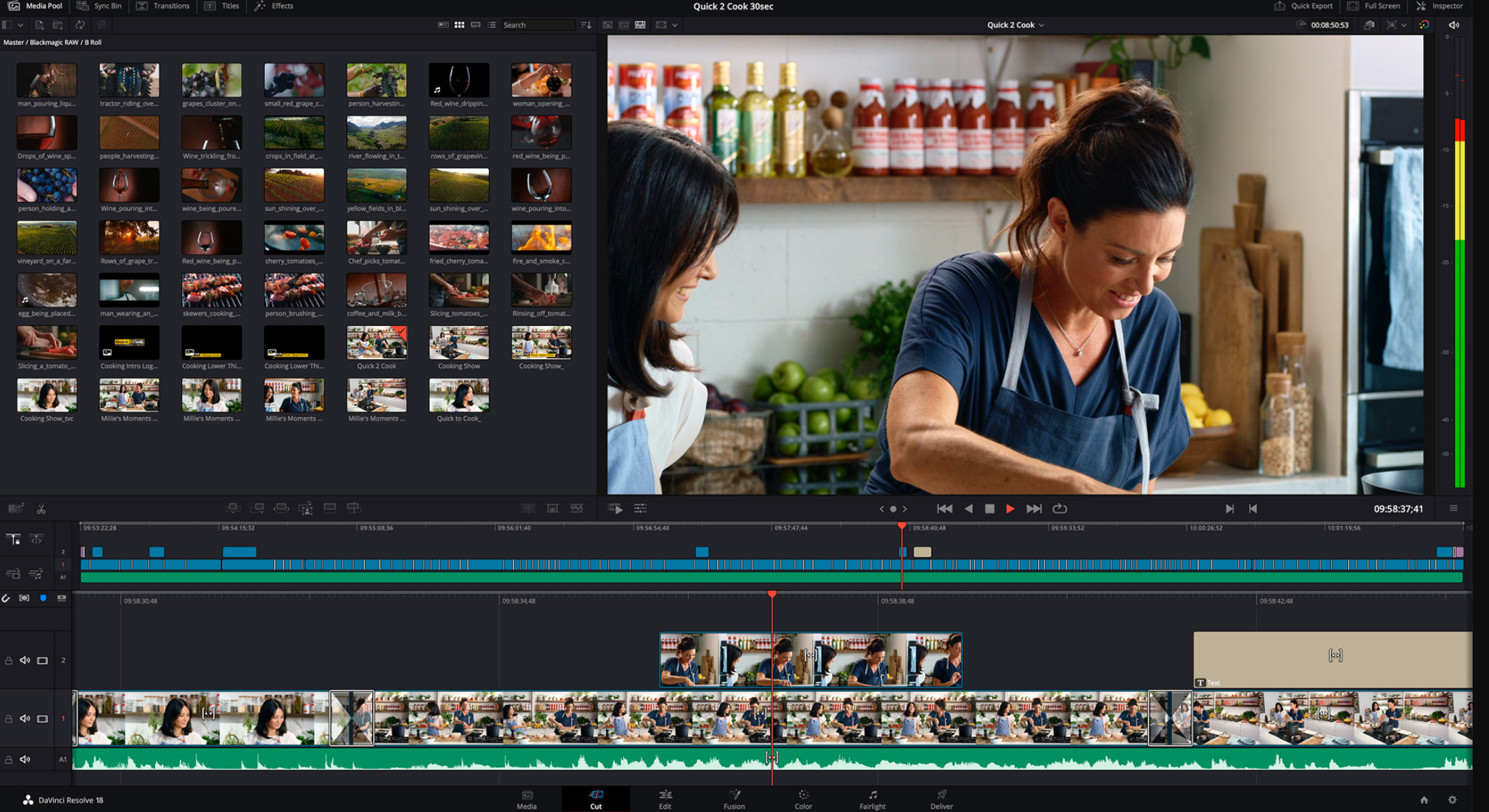Use Smart Insert to add a clip
The width and height of the screenshot is (1489, 812).
[x=233, y=509]
